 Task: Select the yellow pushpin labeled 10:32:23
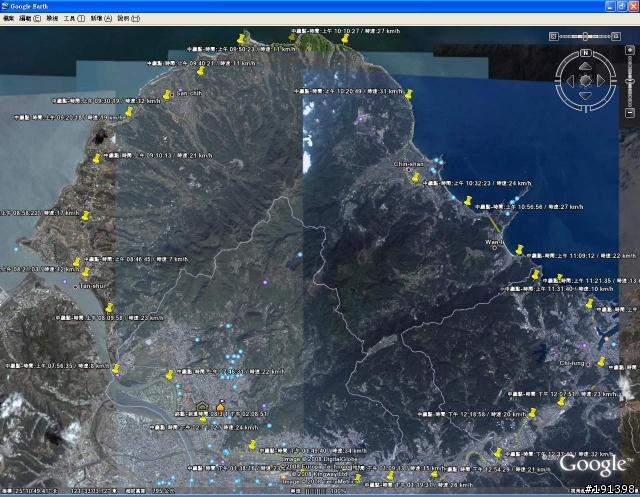click(416, 178)
